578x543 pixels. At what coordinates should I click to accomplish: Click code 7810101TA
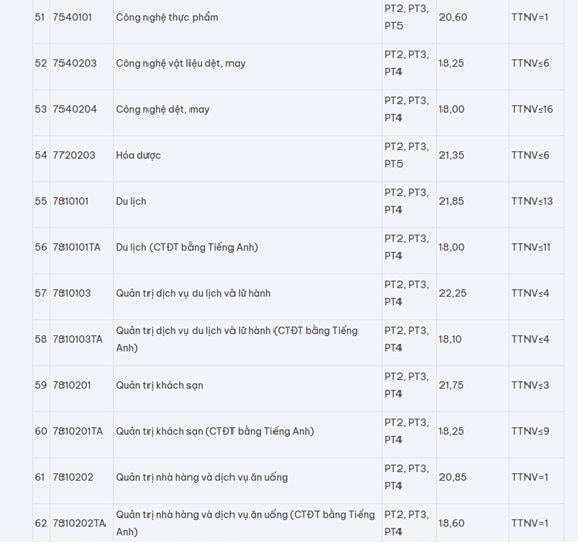77,247
